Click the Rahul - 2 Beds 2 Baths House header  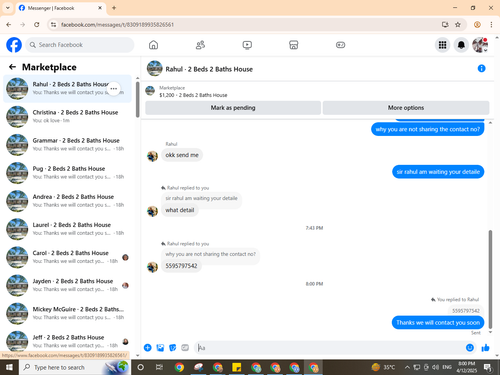pyautogui.click(x=209, y=69)
